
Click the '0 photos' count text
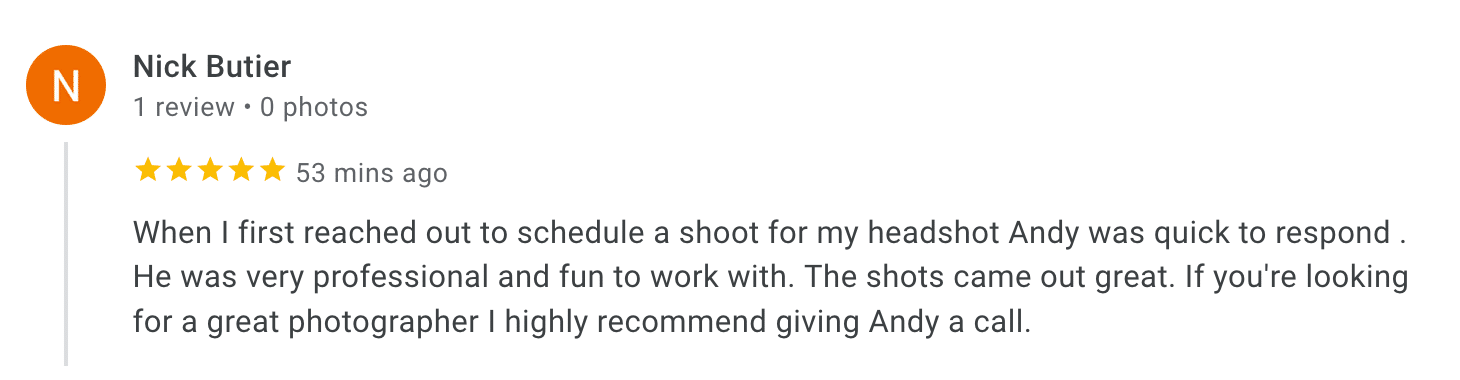click(x=314, y=107)
